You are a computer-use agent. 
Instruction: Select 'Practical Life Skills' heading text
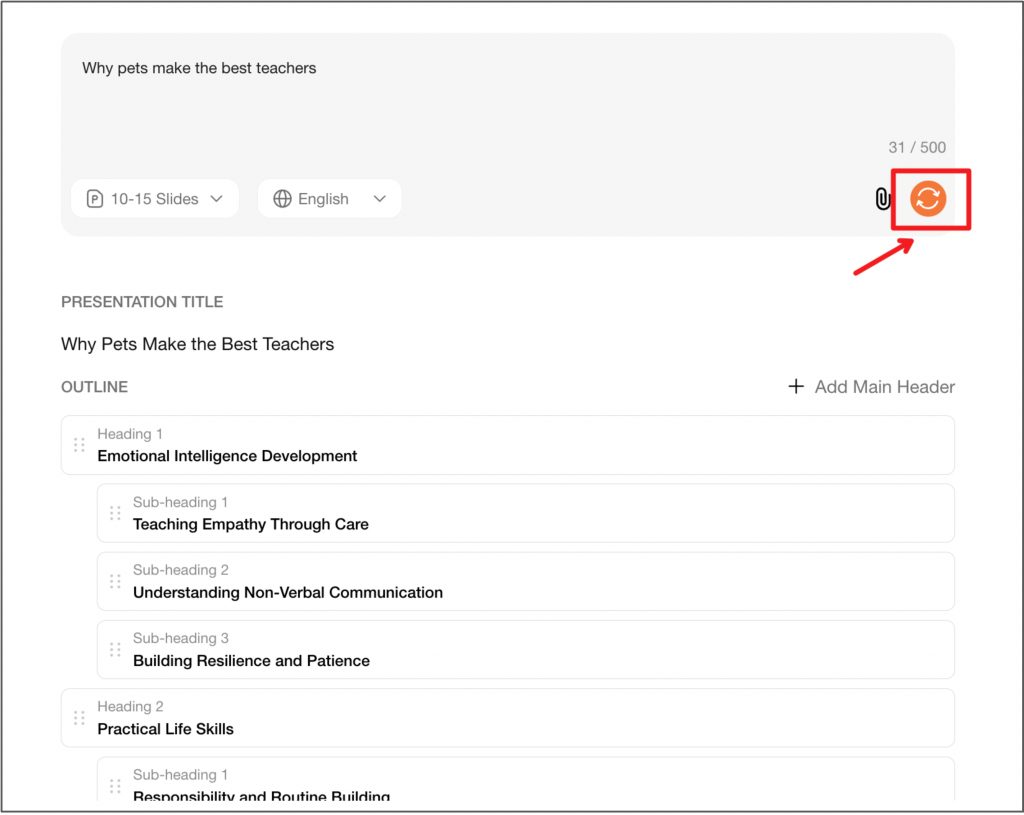[x=165, y=729]
